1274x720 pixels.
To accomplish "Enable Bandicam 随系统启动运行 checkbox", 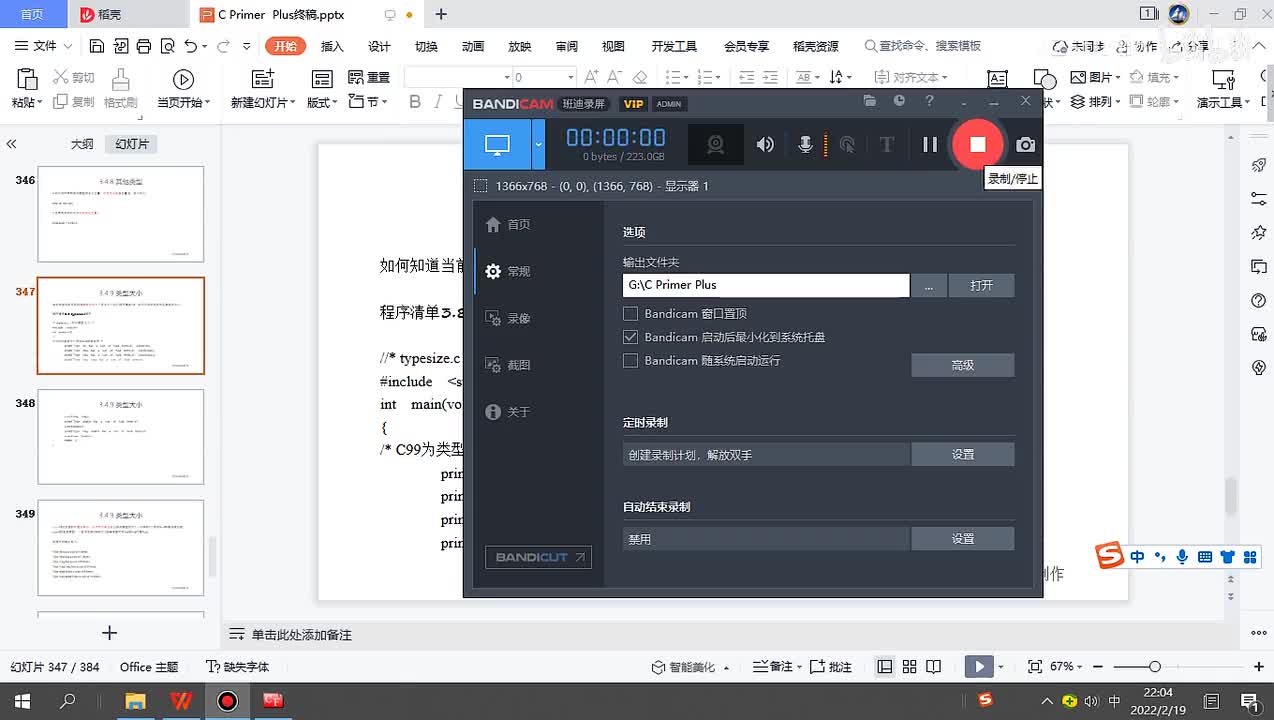I will 630,361.
